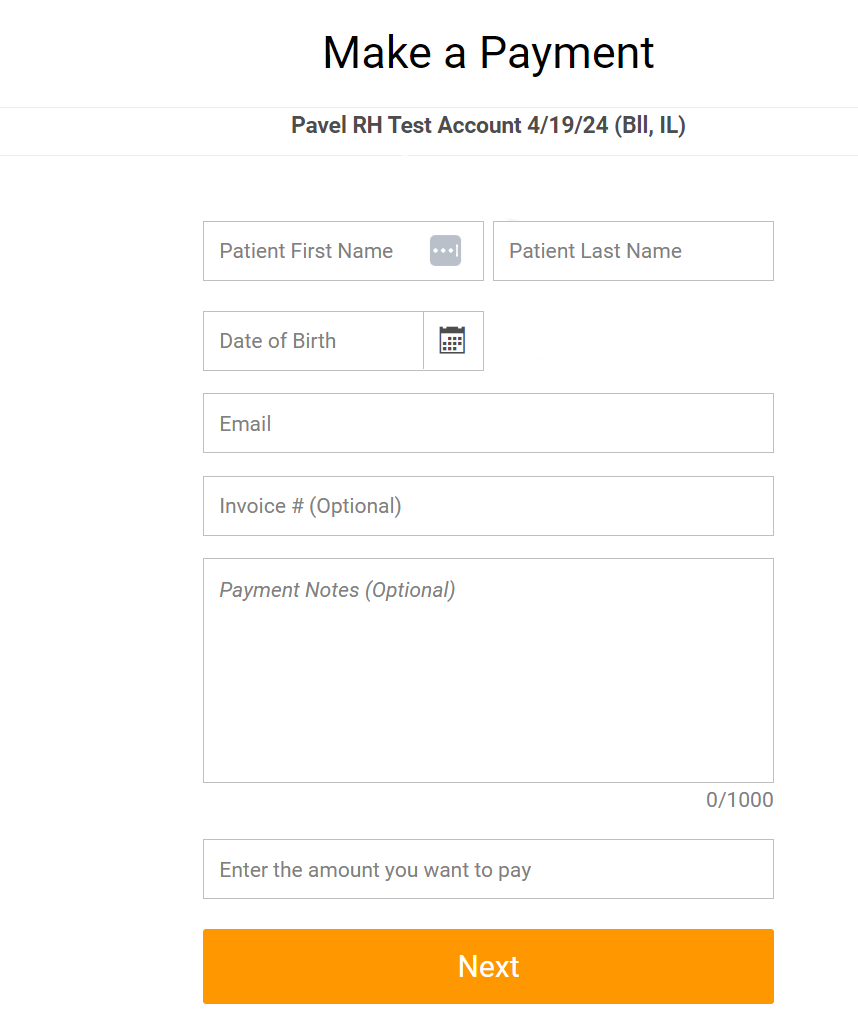Click inside the Payment Notes text area
The height and width of the screenshot is (1012, 858).
coord(488,671)
